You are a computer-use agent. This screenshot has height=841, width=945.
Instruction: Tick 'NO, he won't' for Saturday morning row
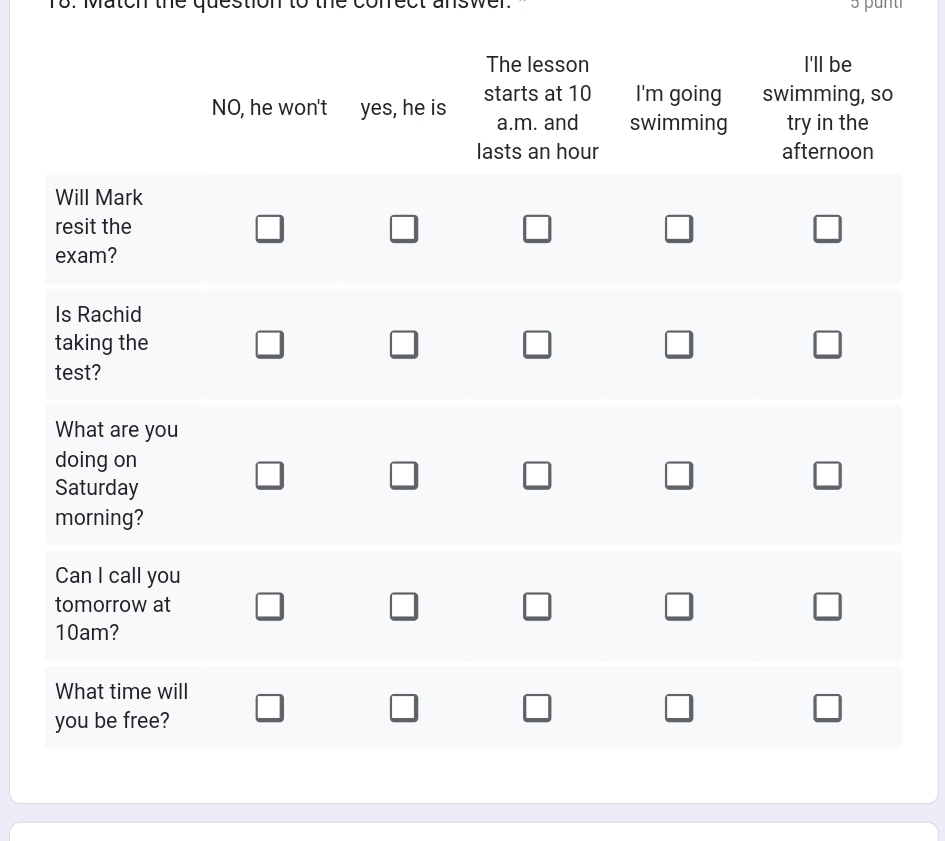point(269,476)
